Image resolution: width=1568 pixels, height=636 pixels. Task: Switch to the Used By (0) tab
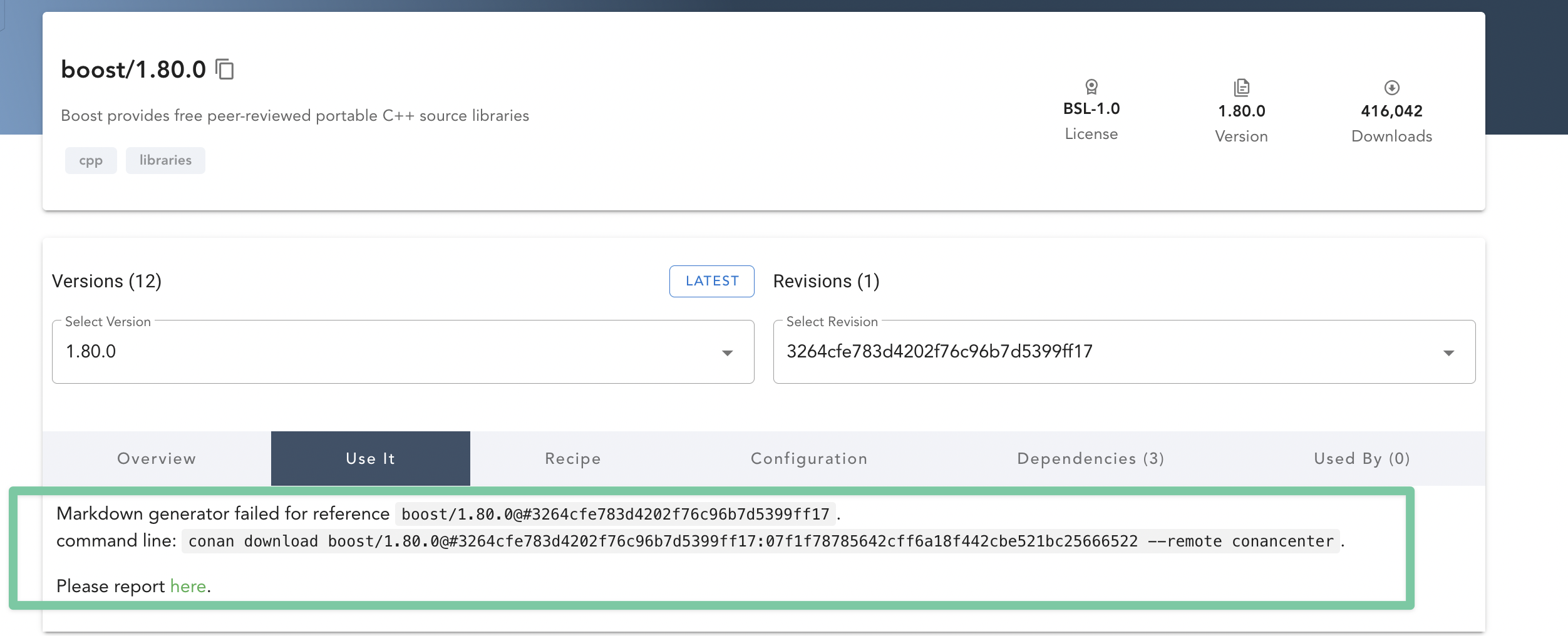click(1361, 458)
